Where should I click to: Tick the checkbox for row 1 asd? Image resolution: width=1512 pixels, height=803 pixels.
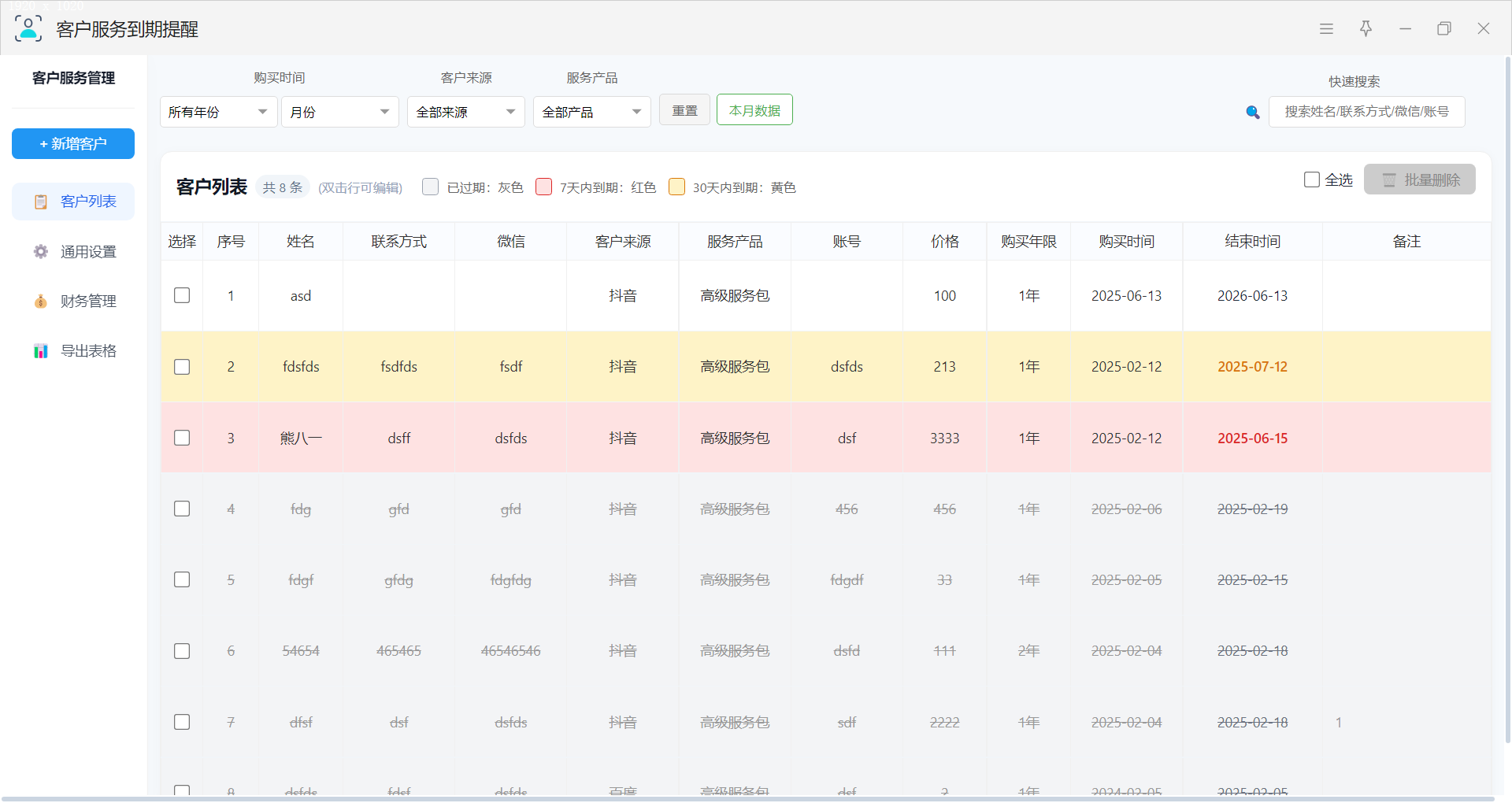tap(182, 295)
